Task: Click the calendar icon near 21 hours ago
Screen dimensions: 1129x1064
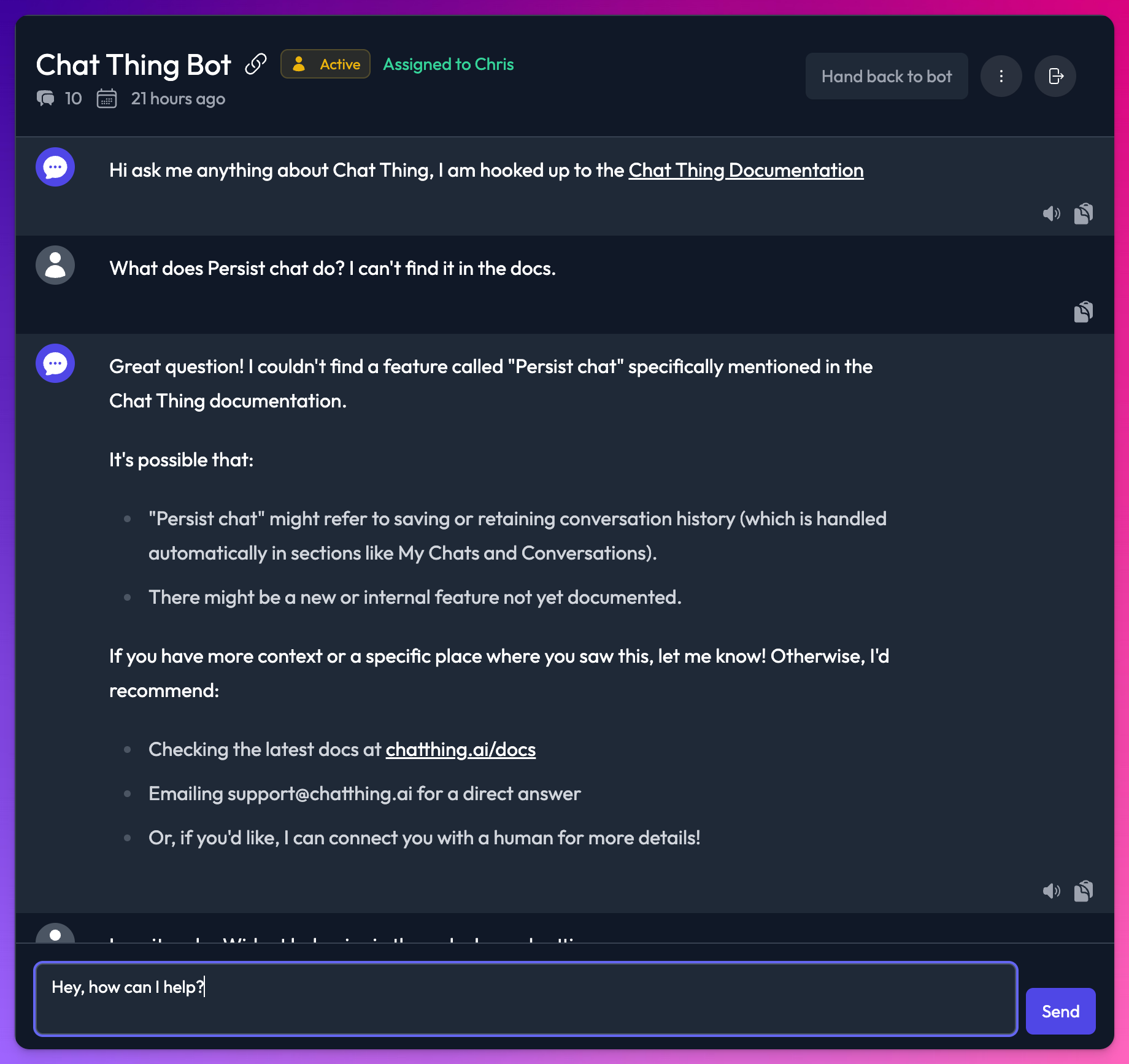Action: click(107, 98)
